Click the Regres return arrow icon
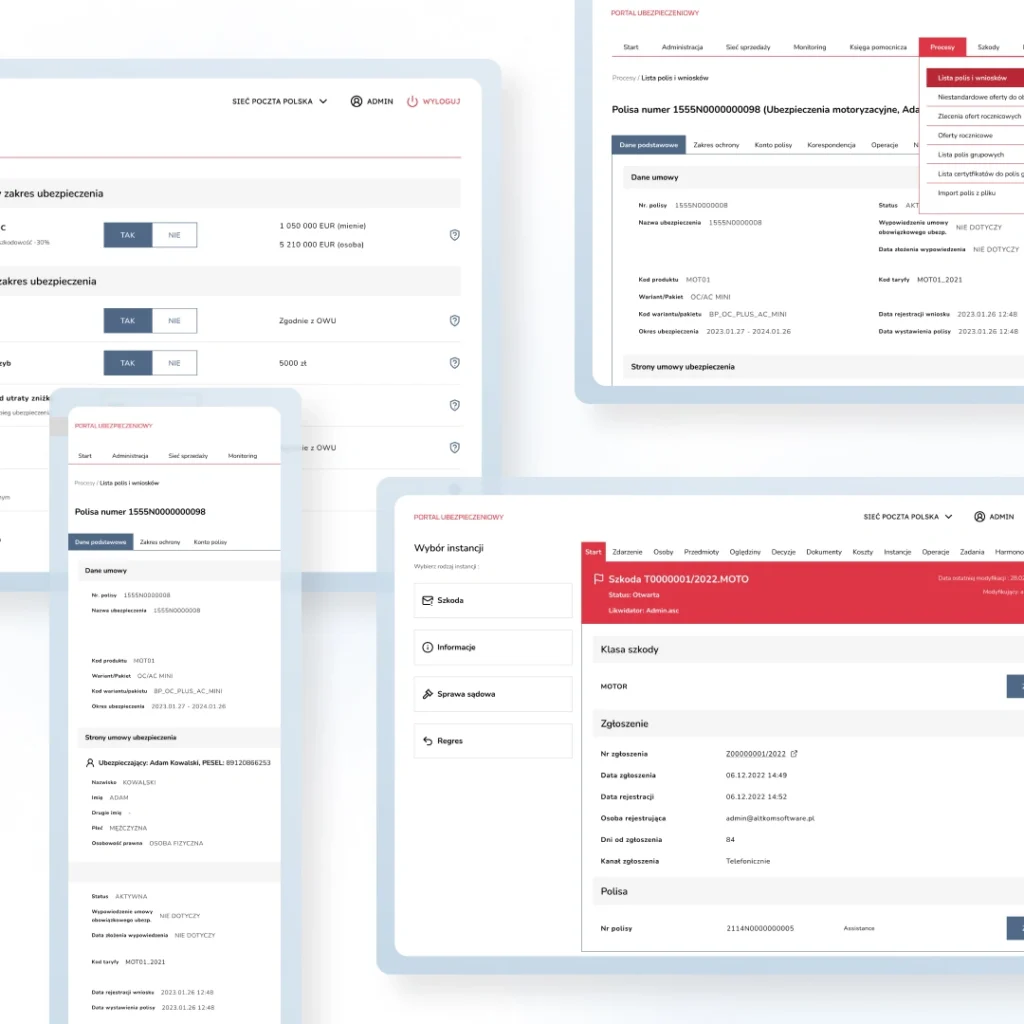Screen dimensions: 1024x1024 click(428, 741)
